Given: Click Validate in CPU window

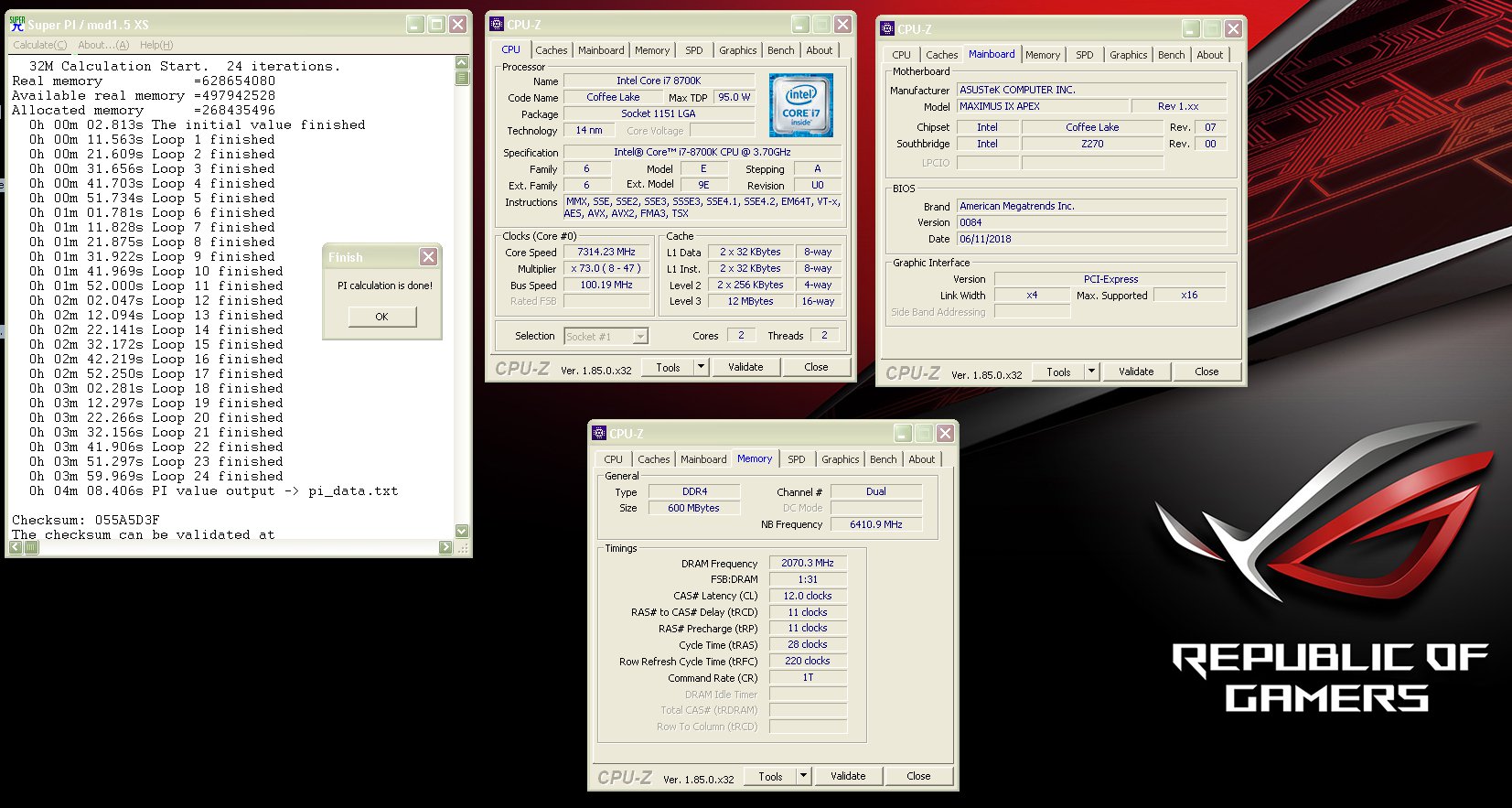Looking at the screenshot, I should coord(745,367).
